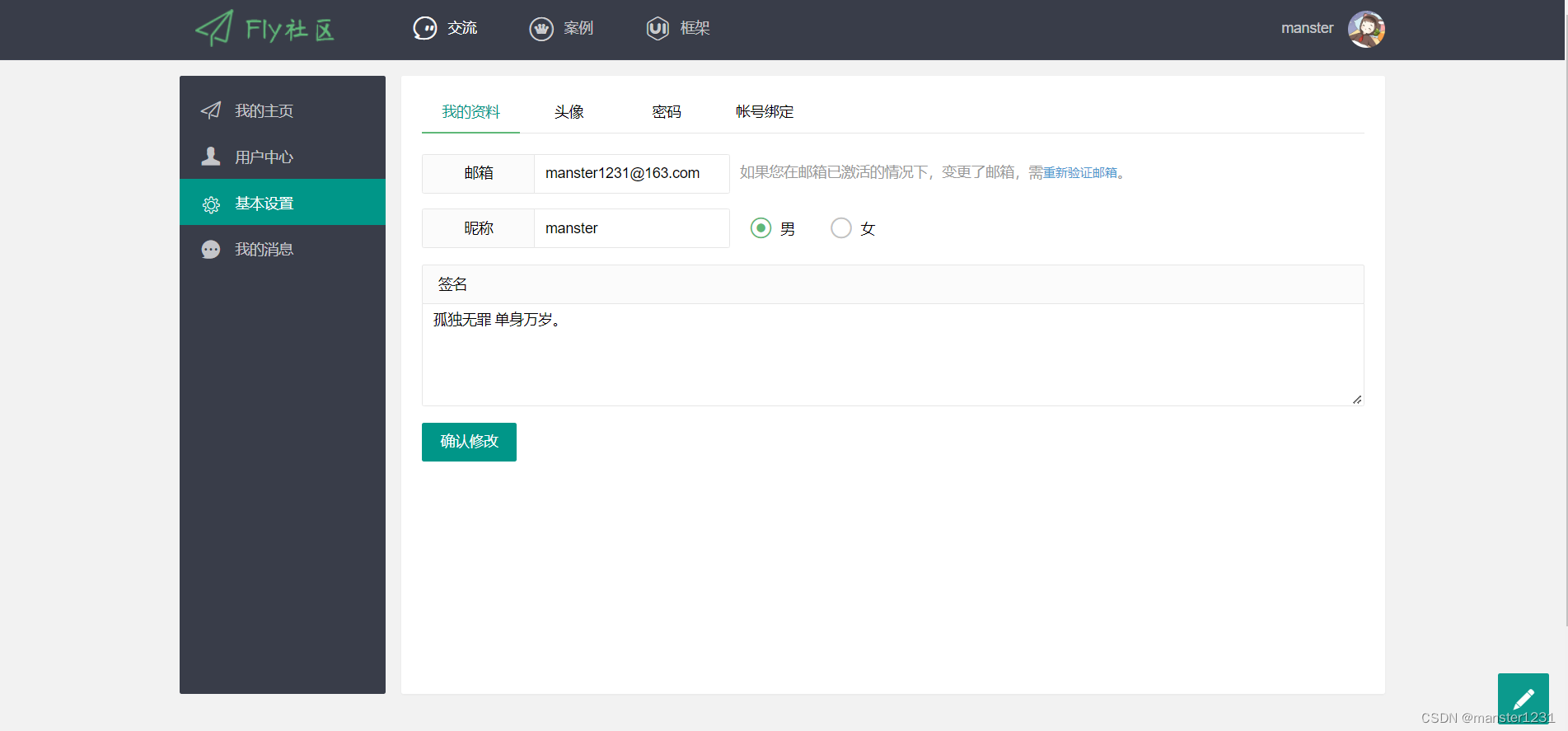Click the 邮箱 field label
The image size is (1568, 731).
click(479, 173)
